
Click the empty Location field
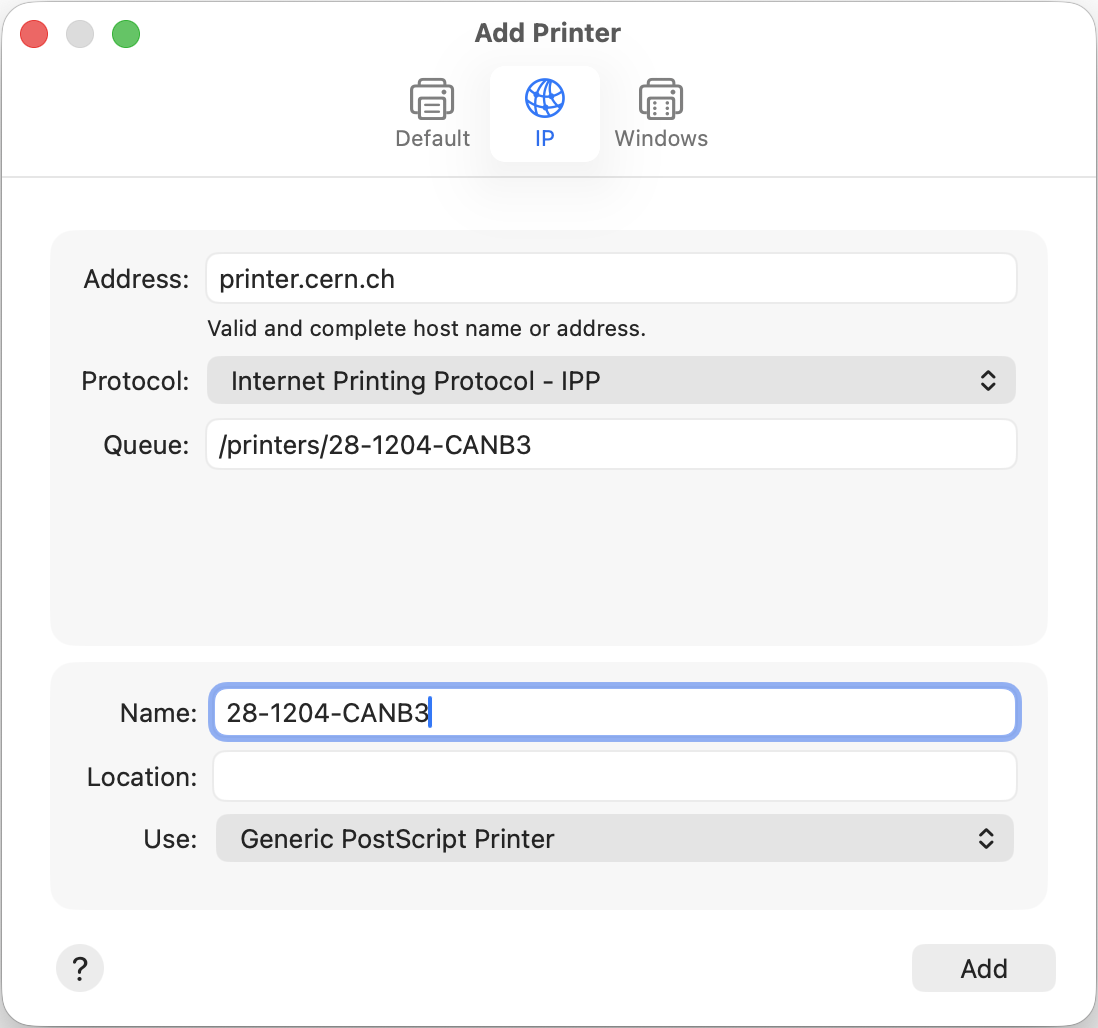pyautogui.click(x=614, y=777)
